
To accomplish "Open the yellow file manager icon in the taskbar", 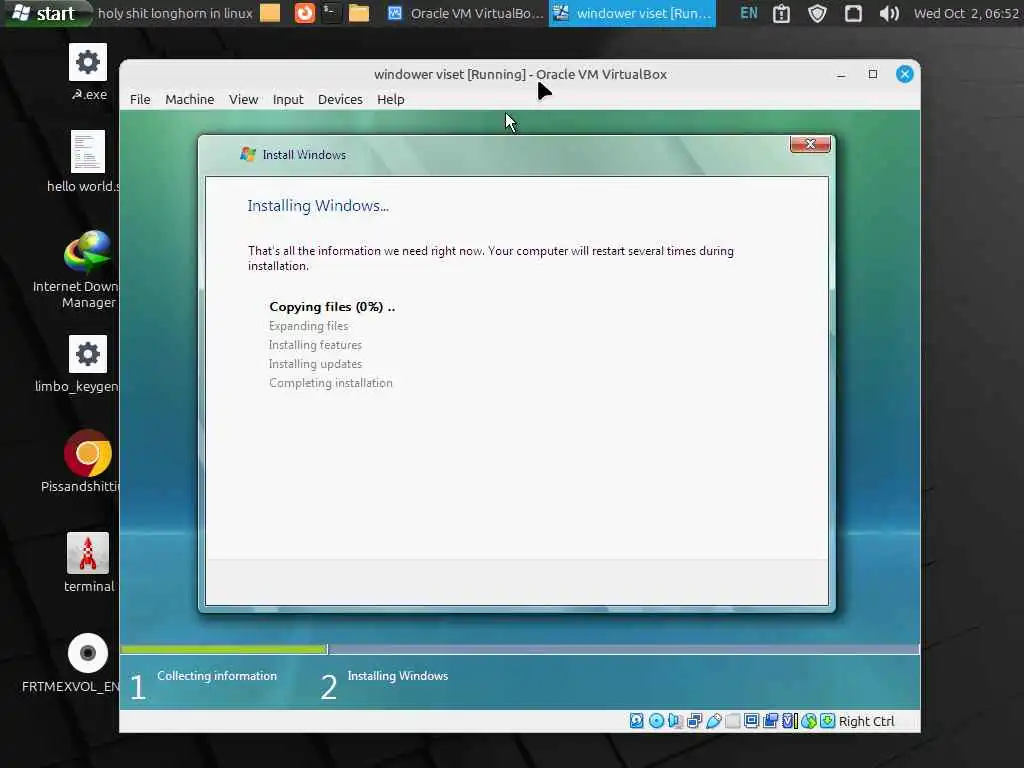I will [359, 12].
